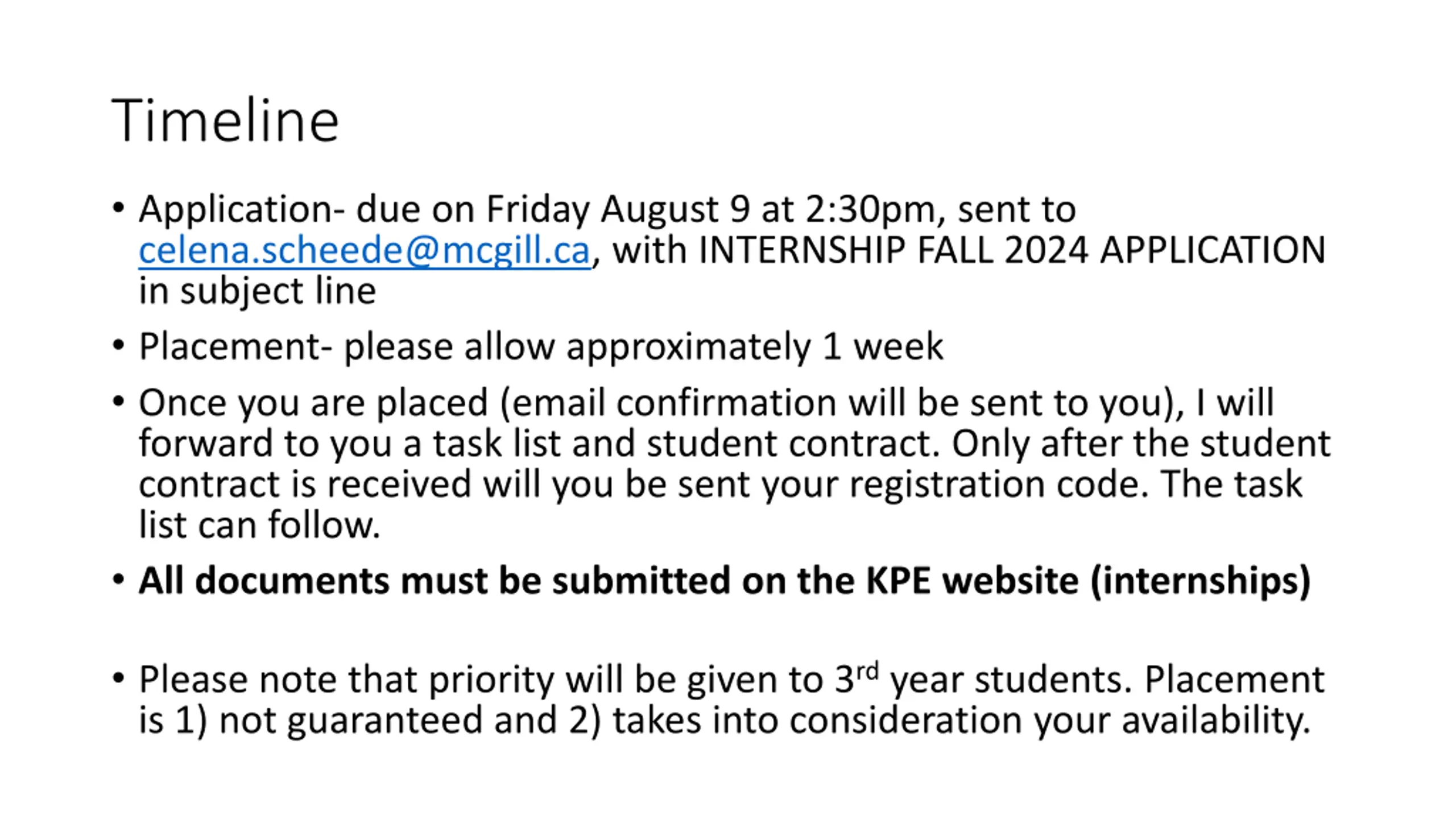Click the bullet point before 'Placement- please allow'
The width and height of the screenshot is (1456, 819).
coord(118,345)
